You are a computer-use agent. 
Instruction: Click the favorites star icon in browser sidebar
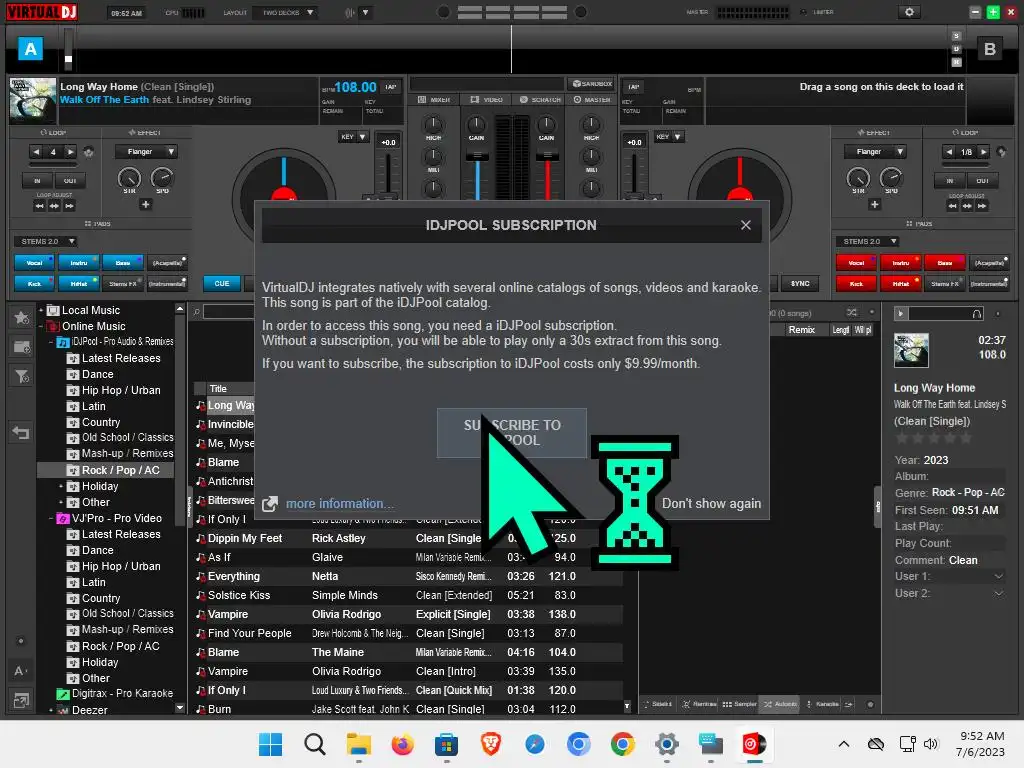click(21, 317)
